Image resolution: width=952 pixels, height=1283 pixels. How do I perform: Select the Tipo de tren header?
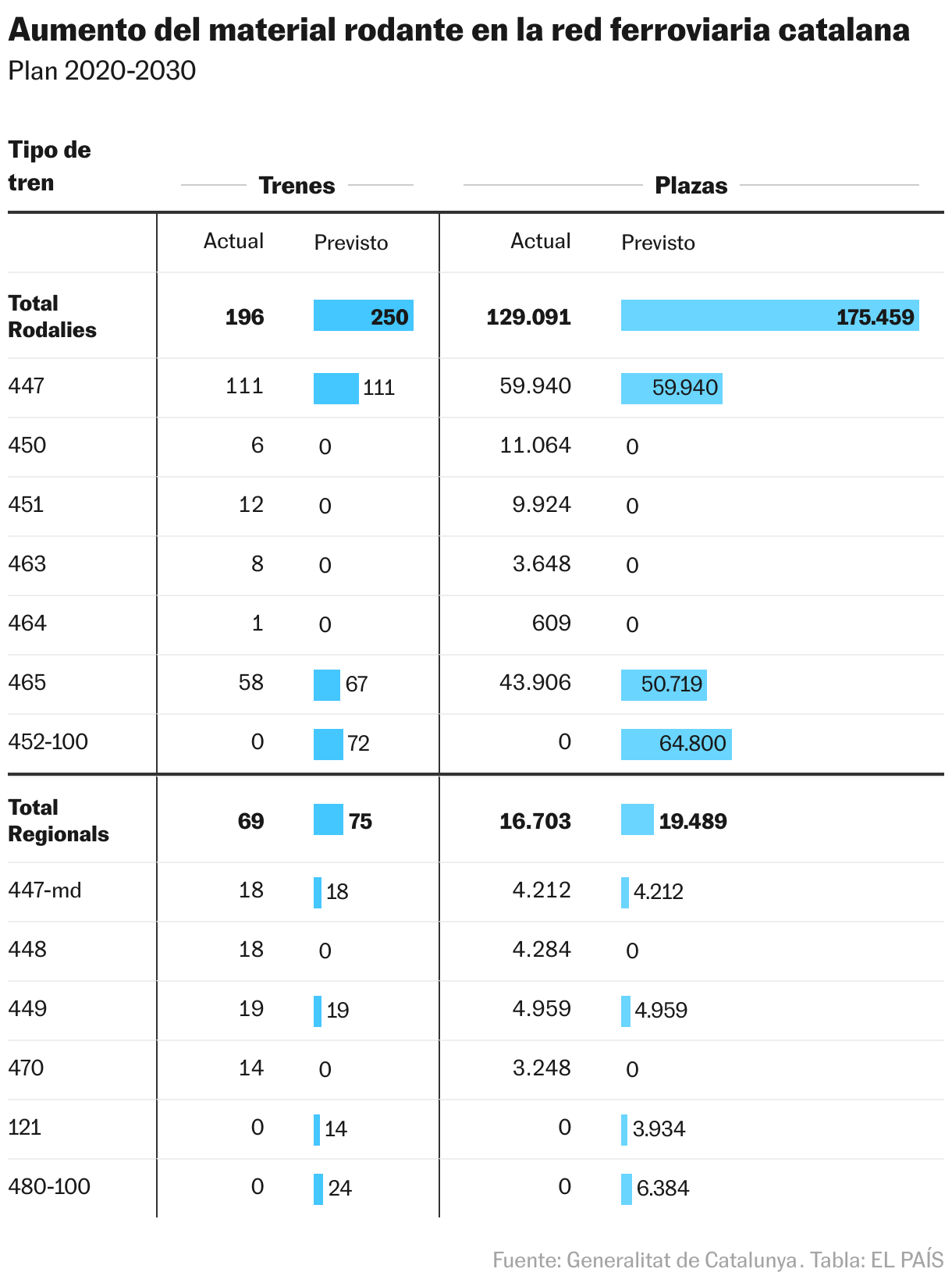(x=49, y=166)
